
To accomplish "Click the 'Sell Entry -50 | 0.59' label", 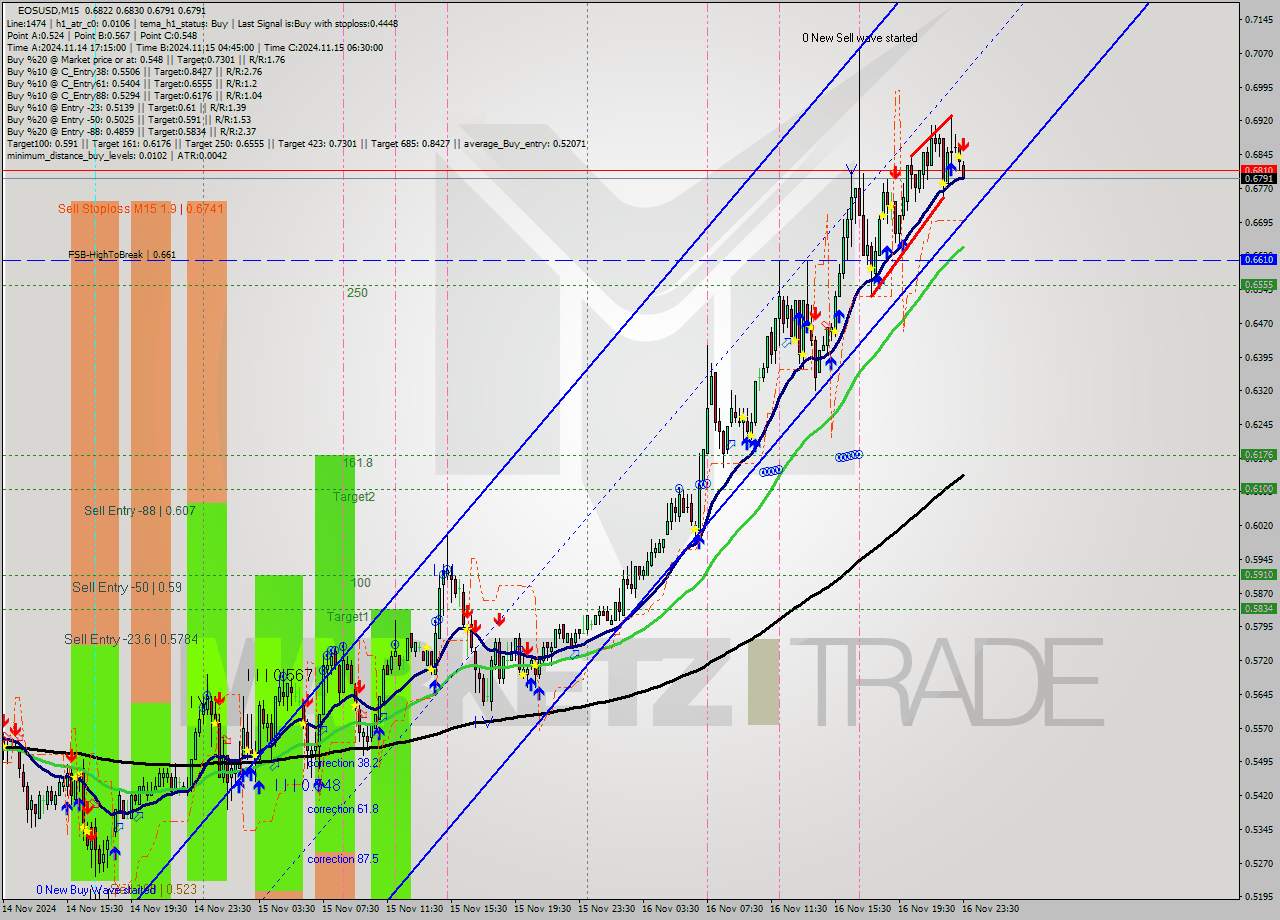I will (x=127, y=588).
